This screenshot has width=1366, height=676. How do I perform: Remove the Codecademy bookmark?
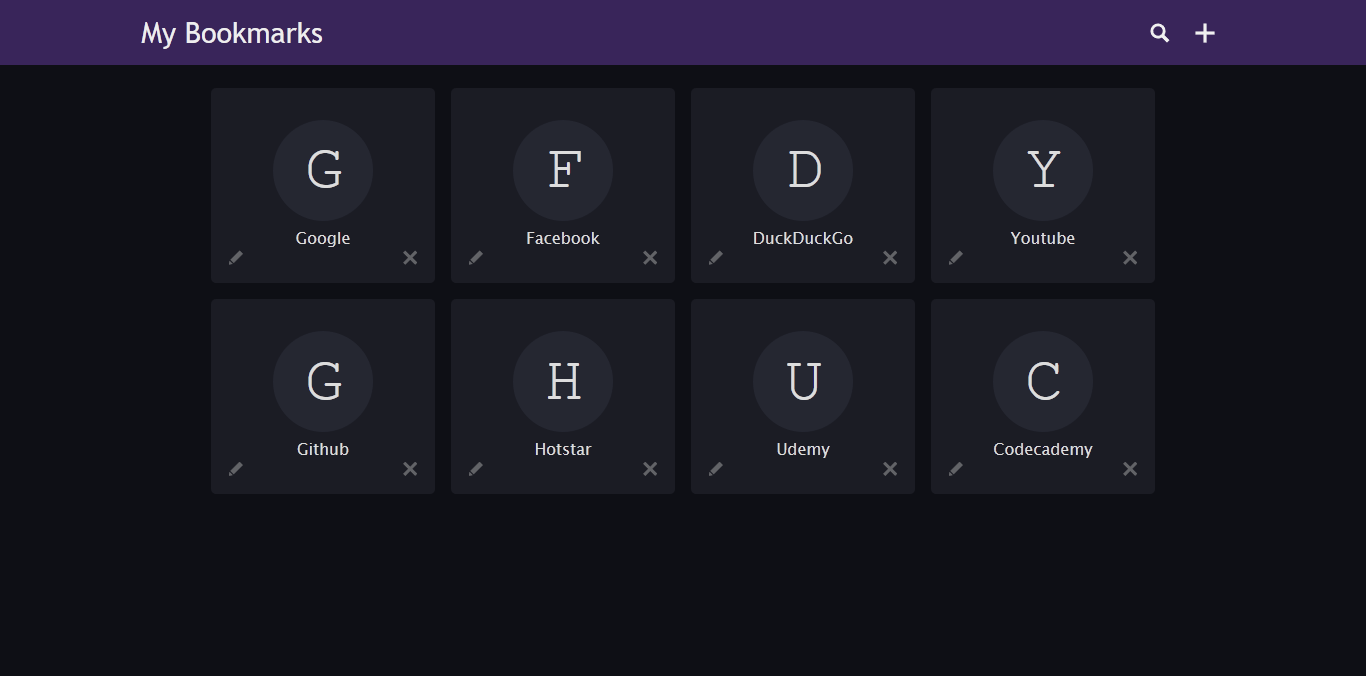coord(1130,469)
